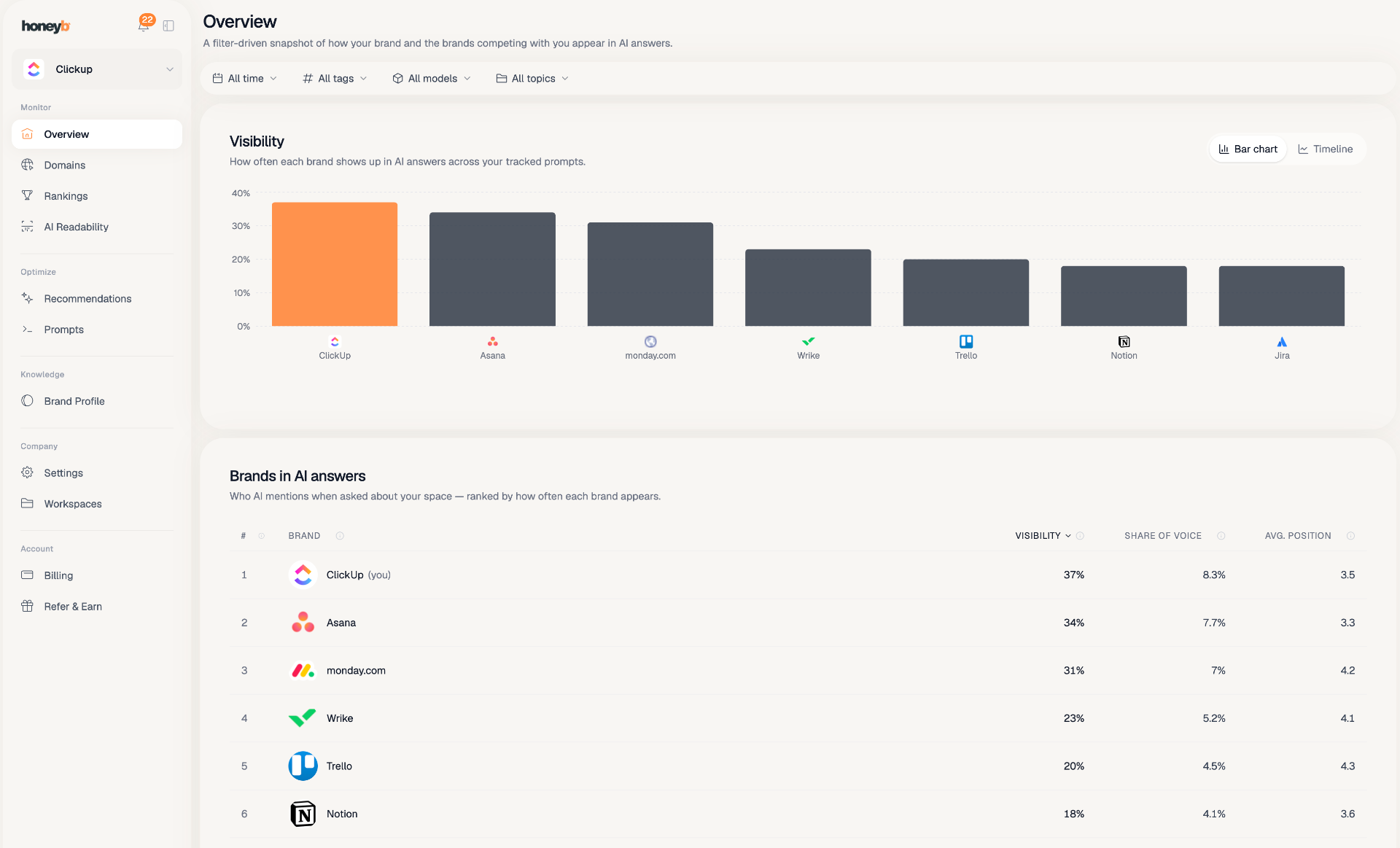Go to Domains in sidebar
1400x848 pixels.
point(97,166)
